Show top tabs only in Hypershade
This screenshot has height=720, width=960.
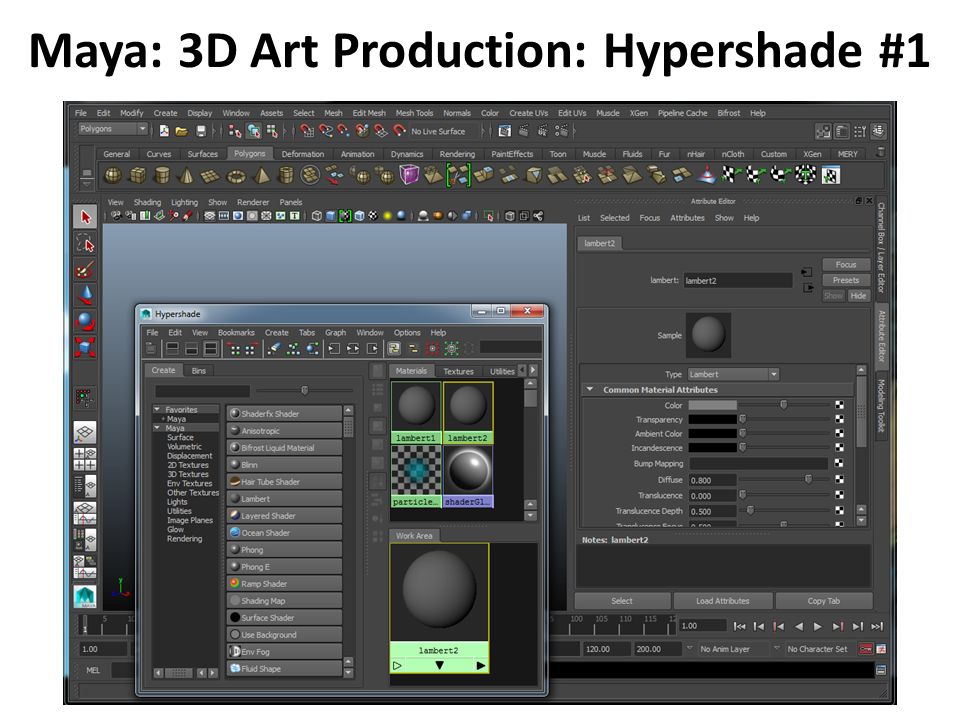[x=173, y=349]
